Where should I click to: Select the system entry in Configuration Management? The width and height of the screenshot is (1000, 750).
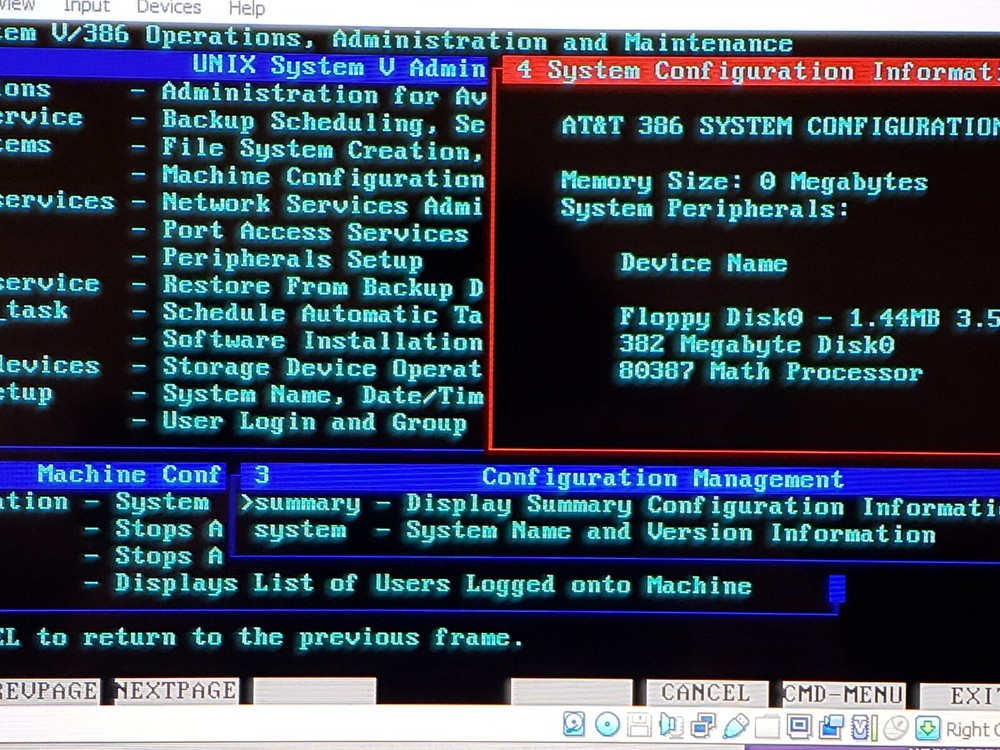coord(302,530)
